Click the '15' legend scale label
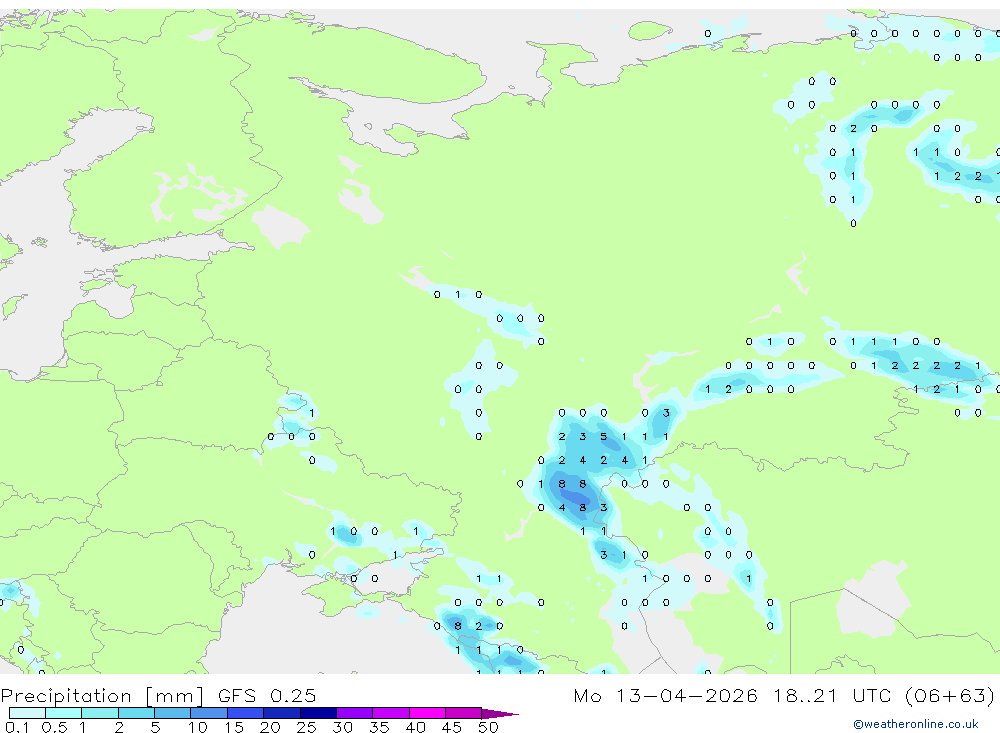 pos(233,727)
